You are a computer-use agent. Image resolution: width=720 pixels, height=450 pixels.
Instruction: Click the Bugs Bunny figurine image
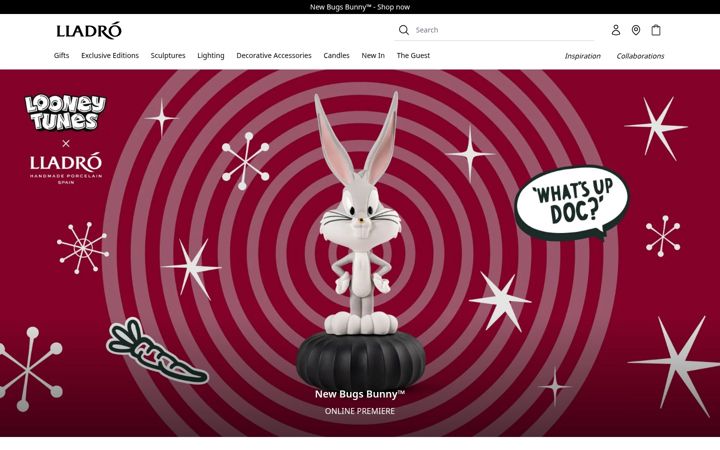(360, 239)
